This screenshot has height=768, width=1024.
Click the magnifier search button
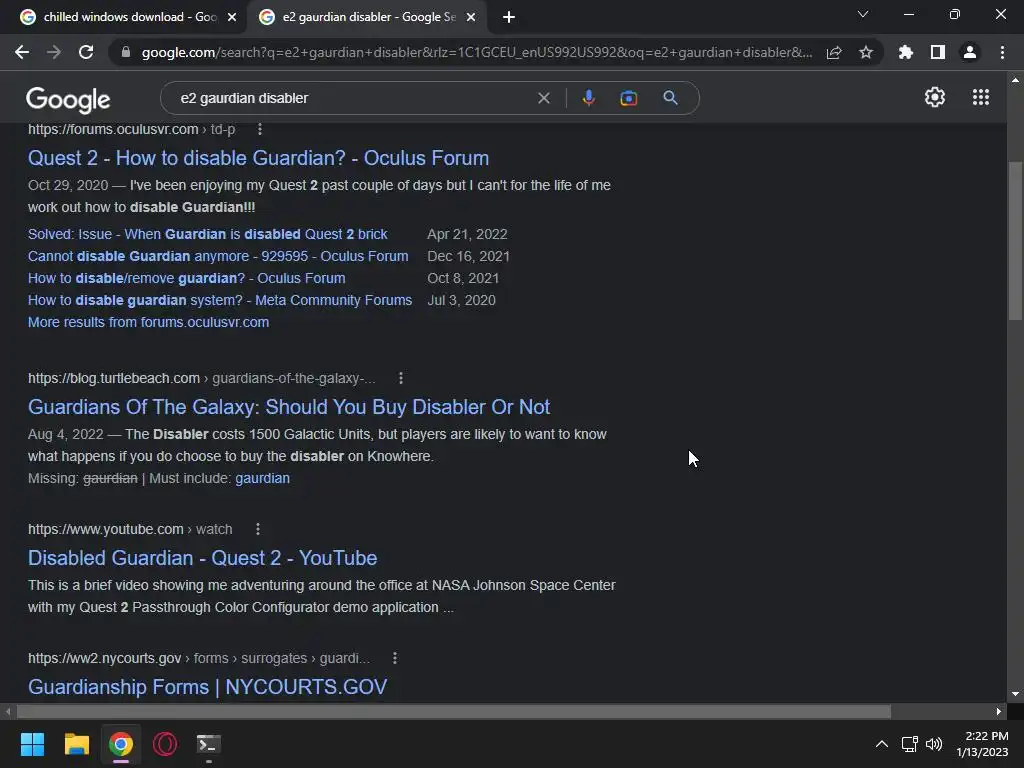[x=670, y=98]
